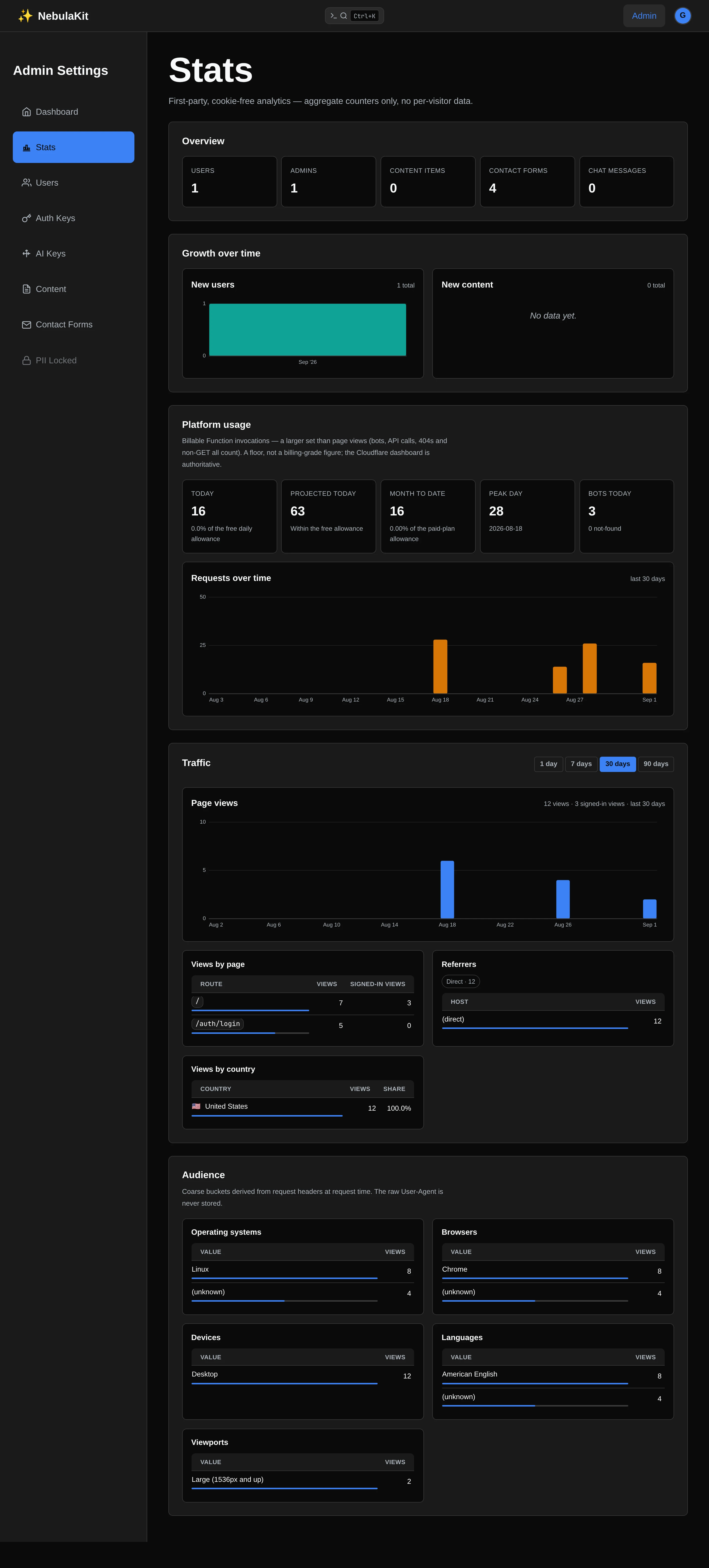Click the PII Locked padlock icon

(x=26, y=360)
